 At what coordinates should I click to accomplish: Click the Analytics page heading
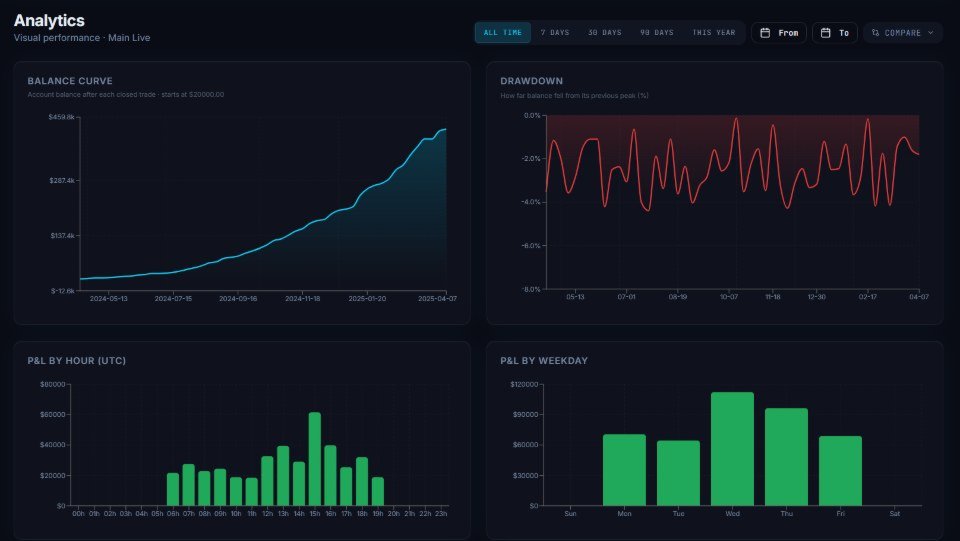pyautogui.click(x=49, y=20)
